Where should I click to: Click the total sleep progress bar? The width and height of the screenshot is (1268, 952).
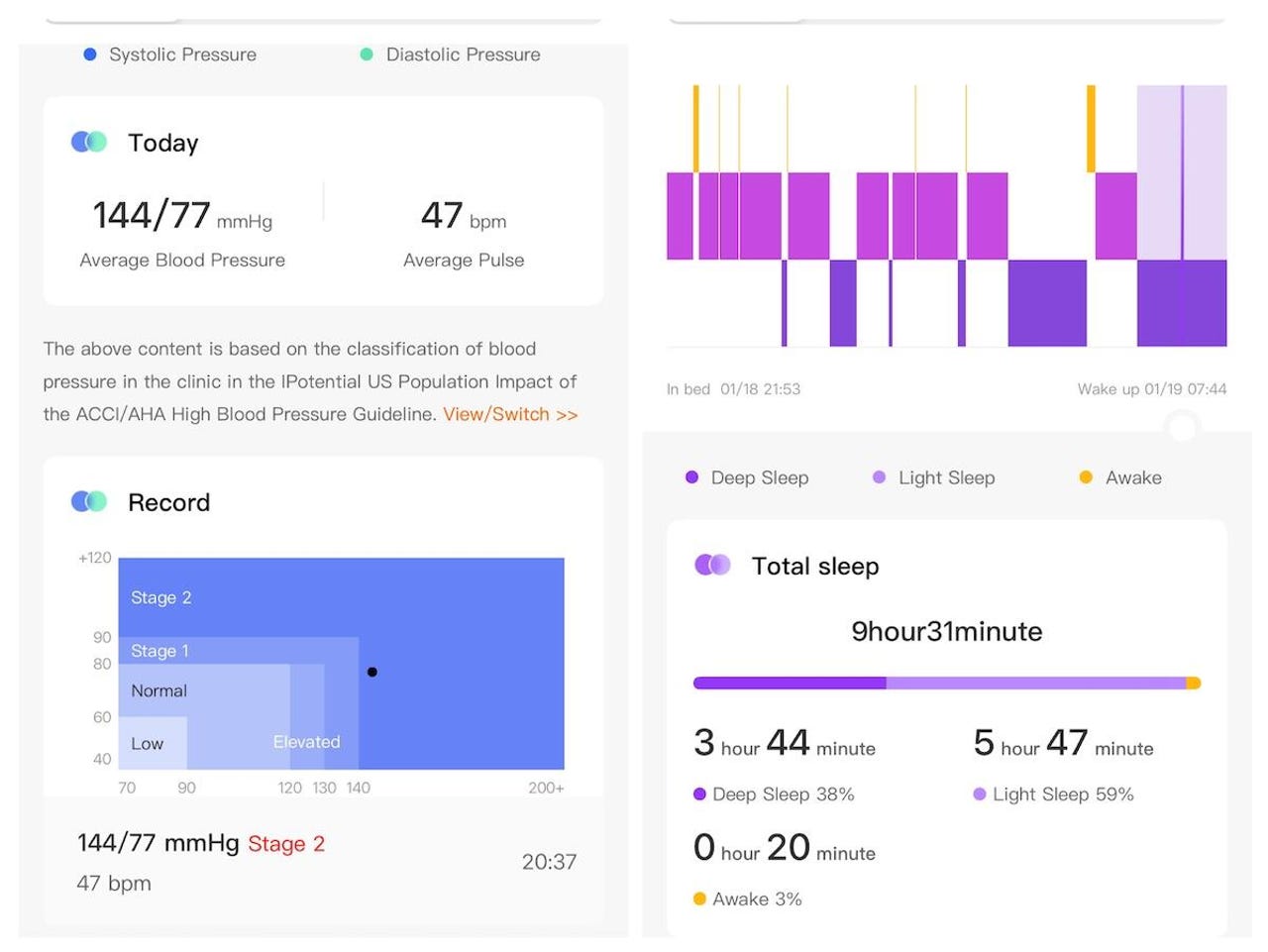tap(946, 683)
